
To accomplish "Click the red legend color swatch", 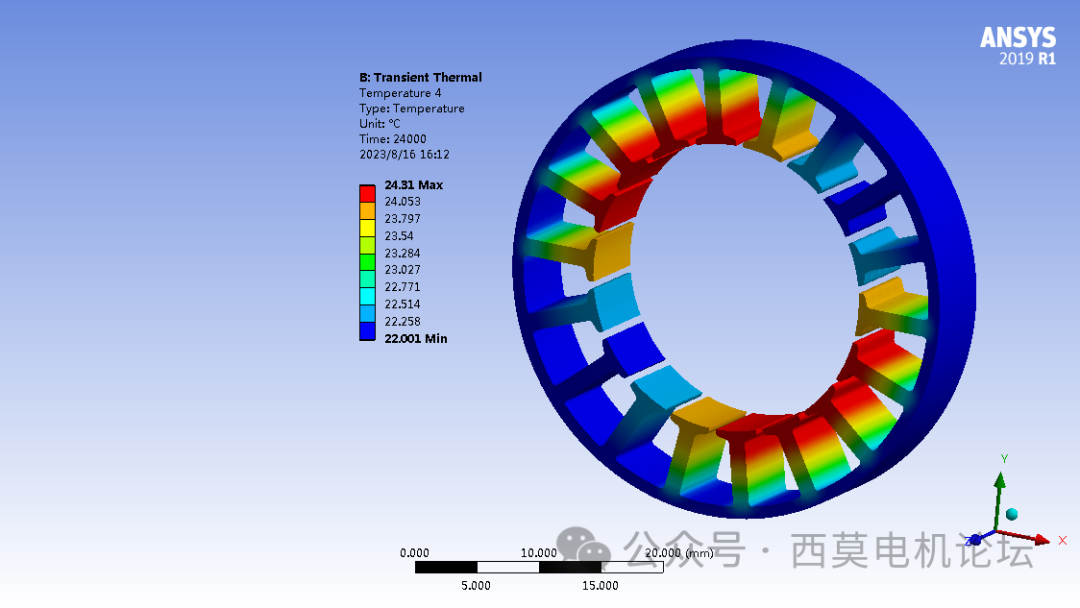I will [x=367, y=193].
